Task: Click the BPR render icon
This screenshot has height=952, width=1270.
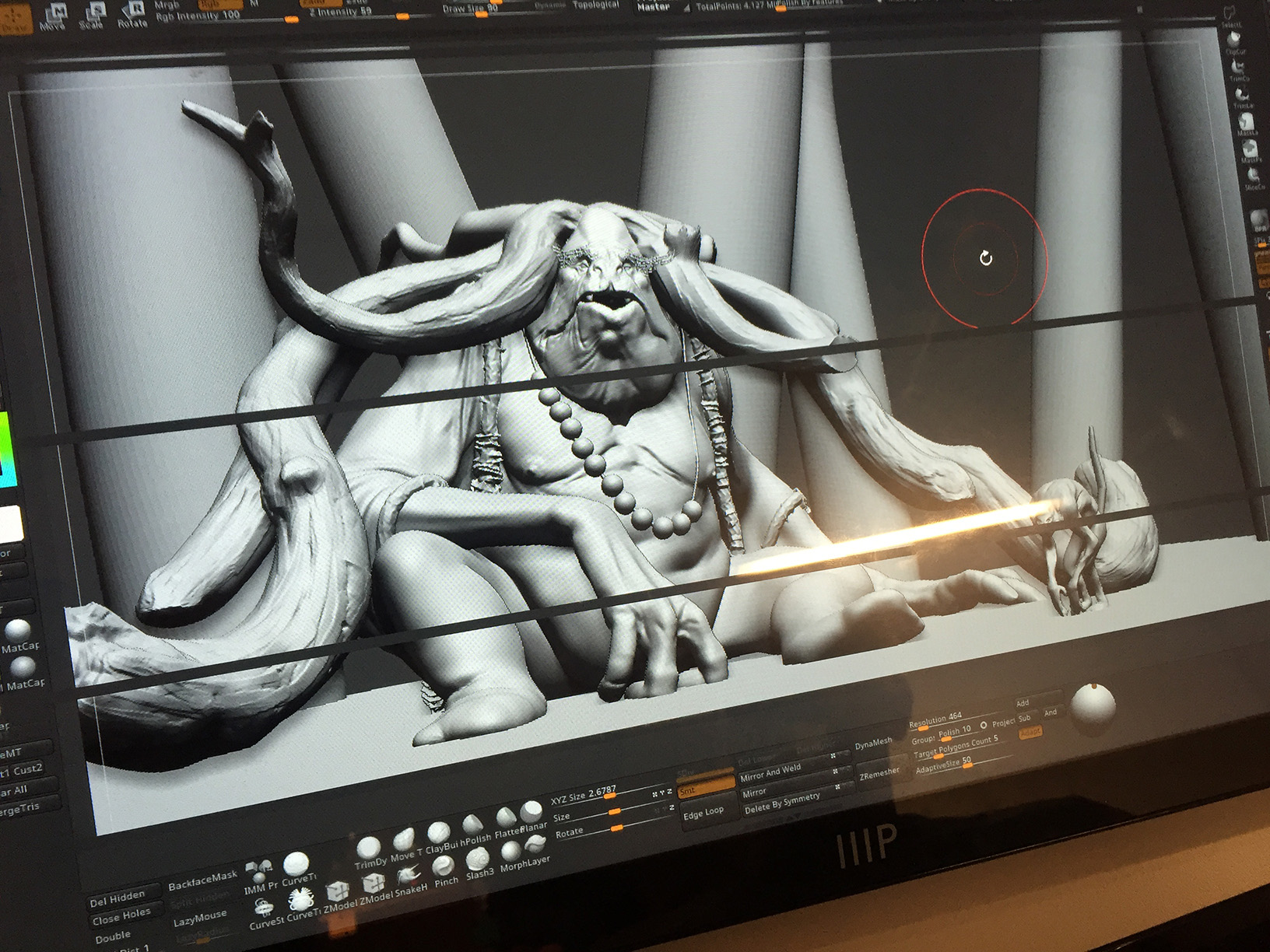Action: coord(1259,222)
